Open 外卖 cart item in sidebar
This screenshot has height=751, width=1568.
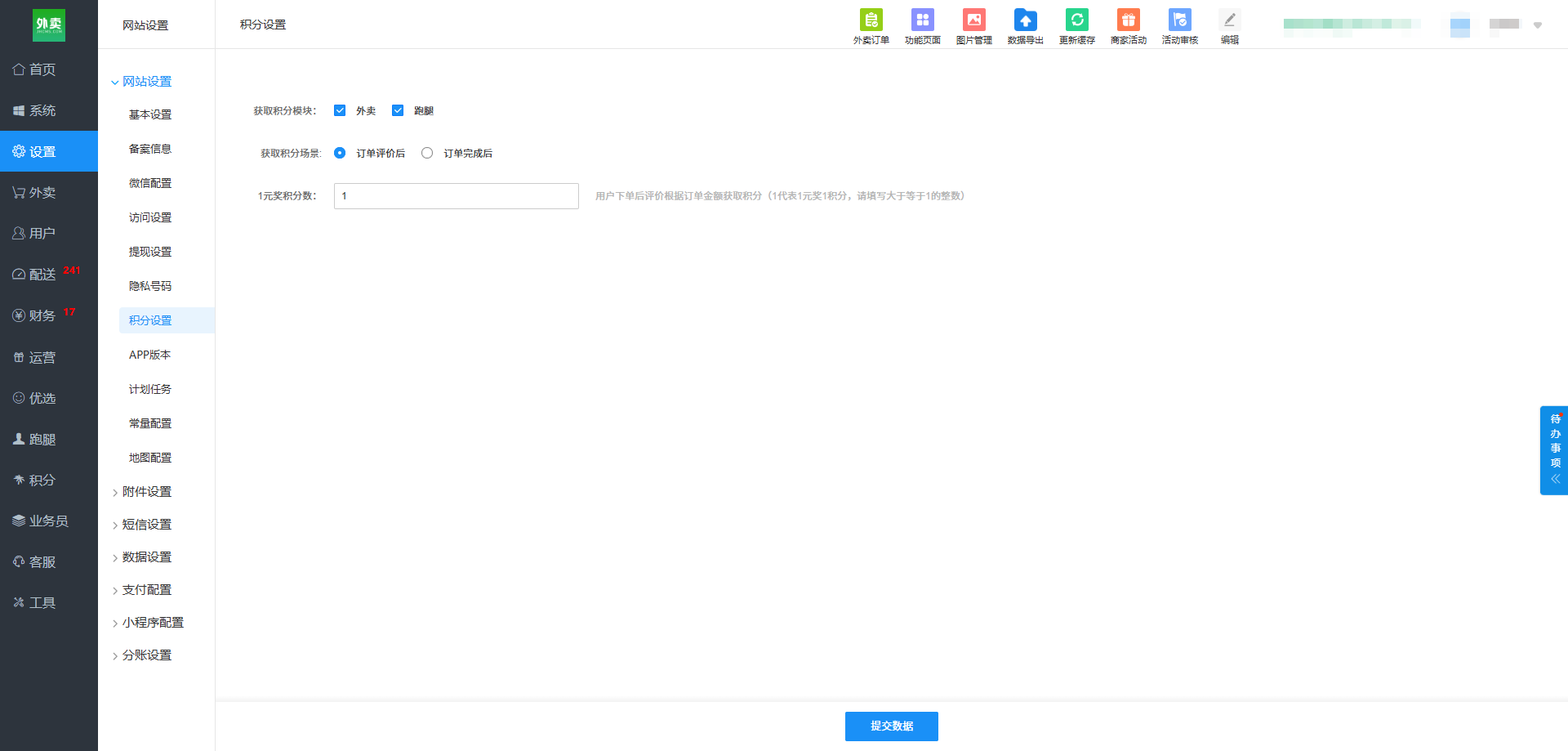[49, 192]
